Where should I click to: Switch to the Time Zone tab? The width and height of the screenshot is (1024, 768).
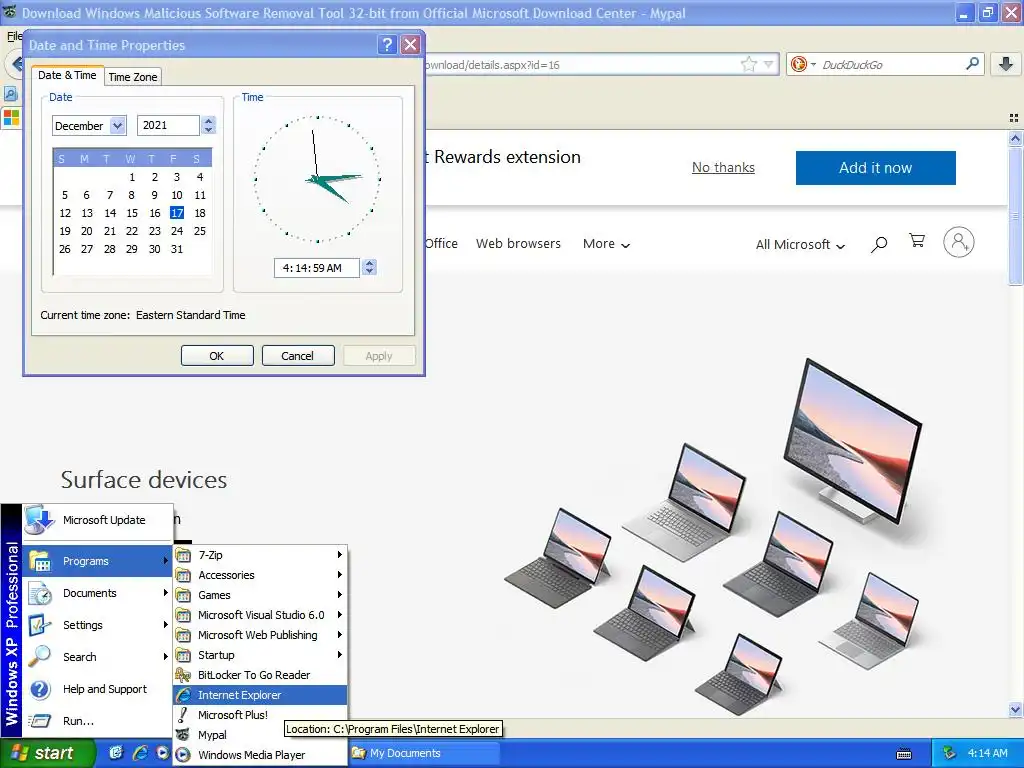[x=133, y=77]
